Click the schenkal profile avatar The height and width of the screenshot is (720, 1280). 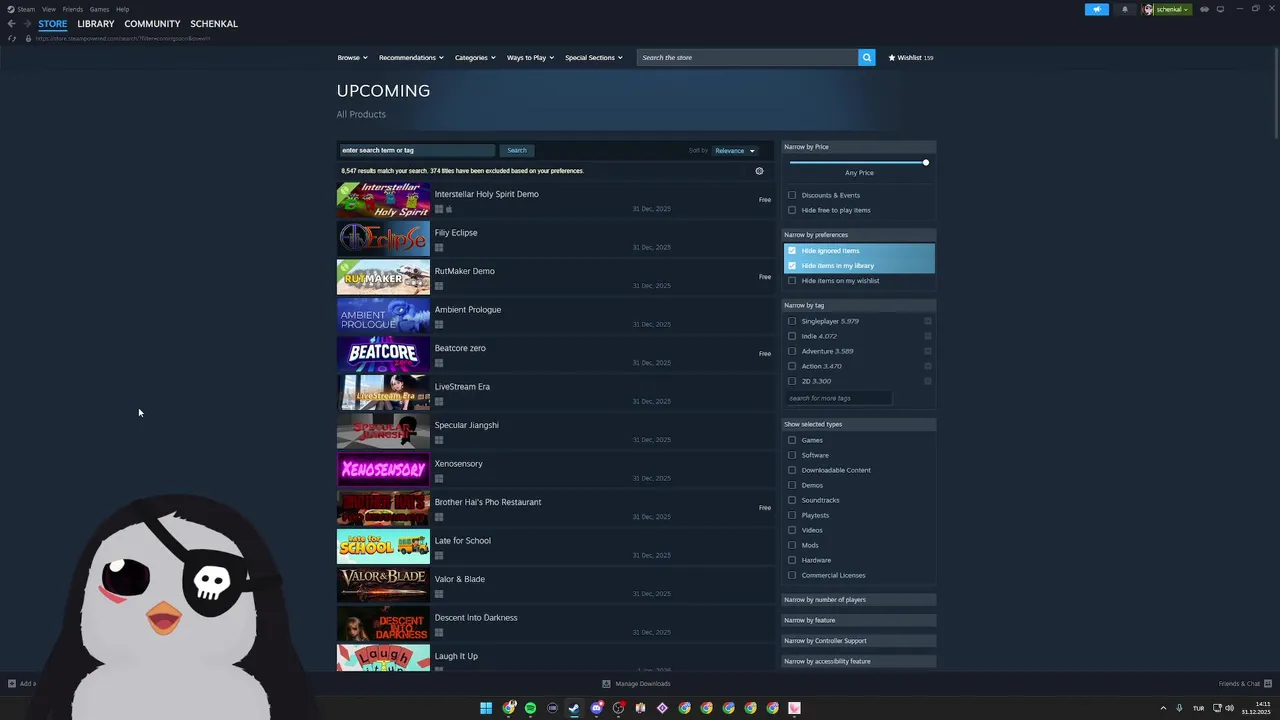(x=1149, y=9)
